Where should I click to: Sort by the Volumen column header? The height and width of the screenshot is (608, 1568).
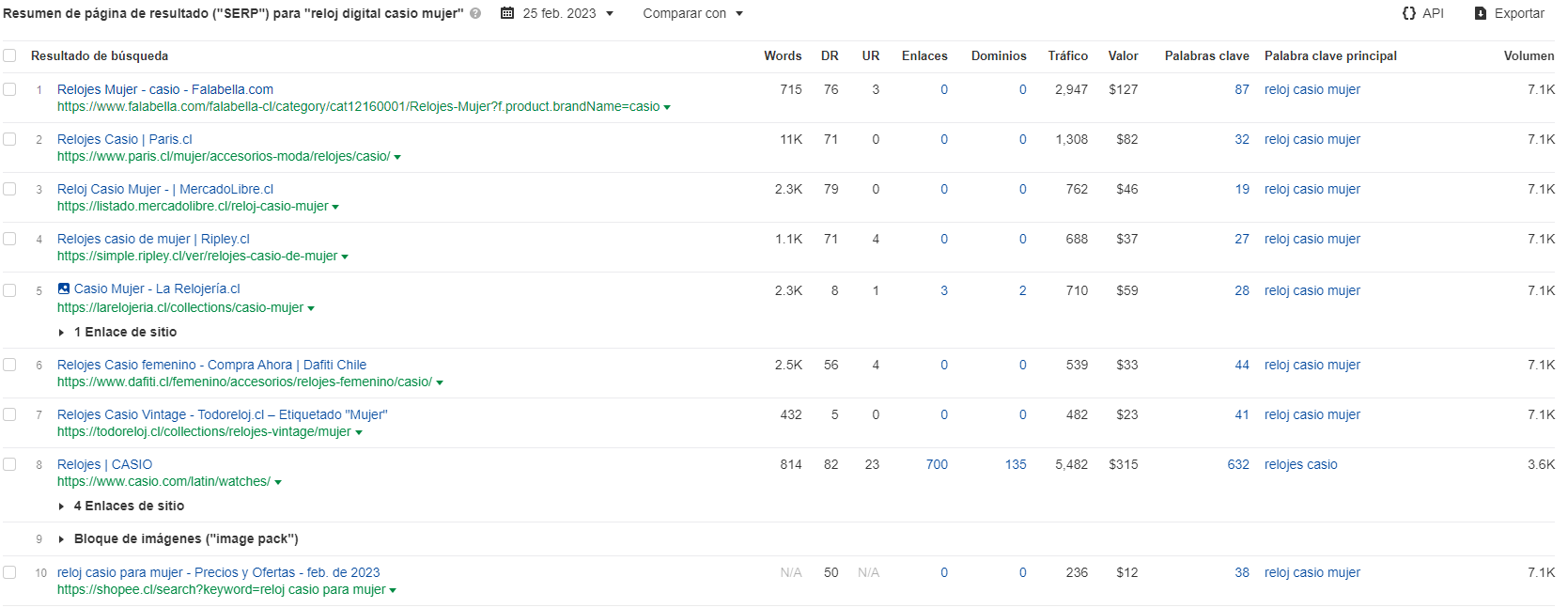click(1529, 55)
